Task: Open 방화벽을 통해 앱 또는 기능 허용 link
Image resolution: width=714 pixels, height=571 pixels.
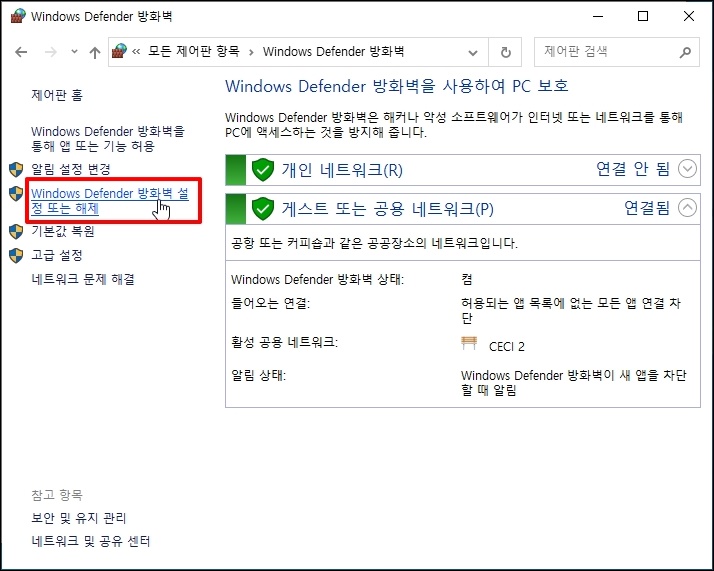Action: click(x=108, y=139)
